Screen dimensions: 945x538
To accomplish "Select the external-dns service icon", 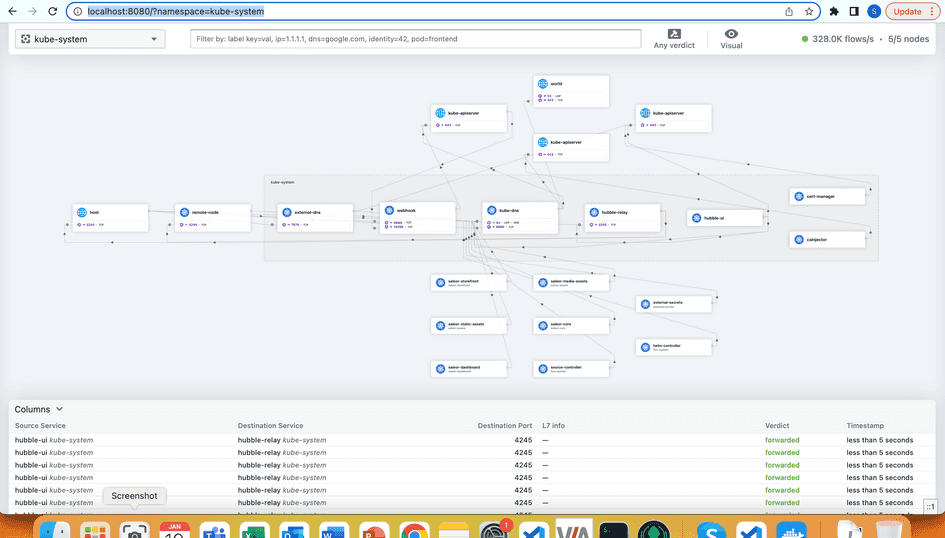I will coord(285,212).
